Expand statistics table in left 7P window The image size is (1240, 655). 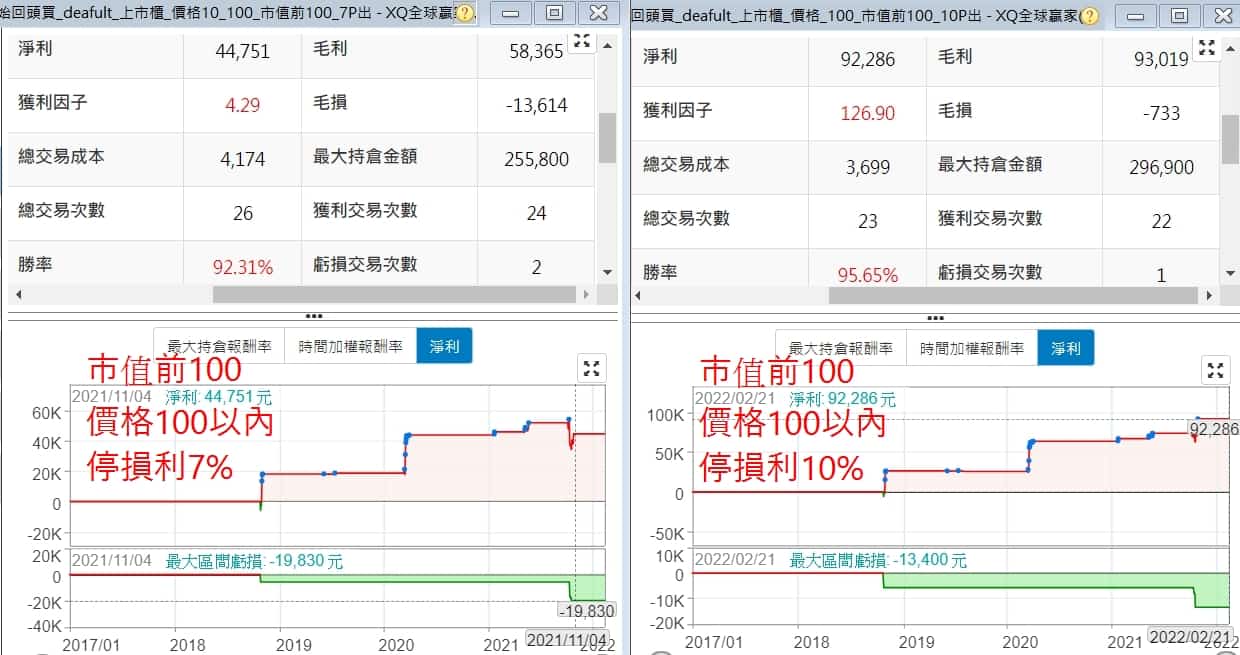click(581, 41)
